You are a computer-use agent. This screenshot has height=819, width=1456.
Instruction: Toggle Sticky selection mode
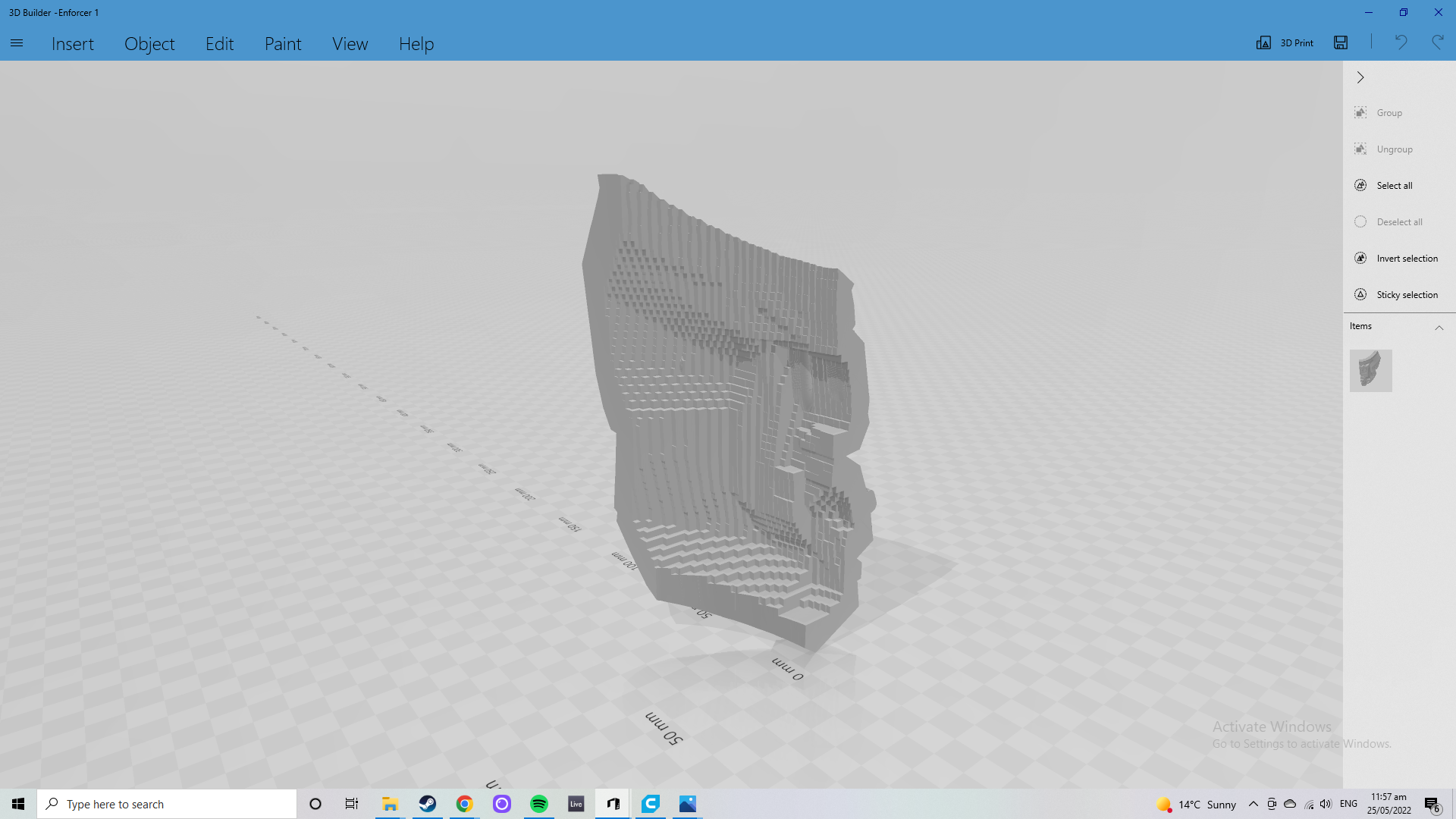pos(1360,295)
